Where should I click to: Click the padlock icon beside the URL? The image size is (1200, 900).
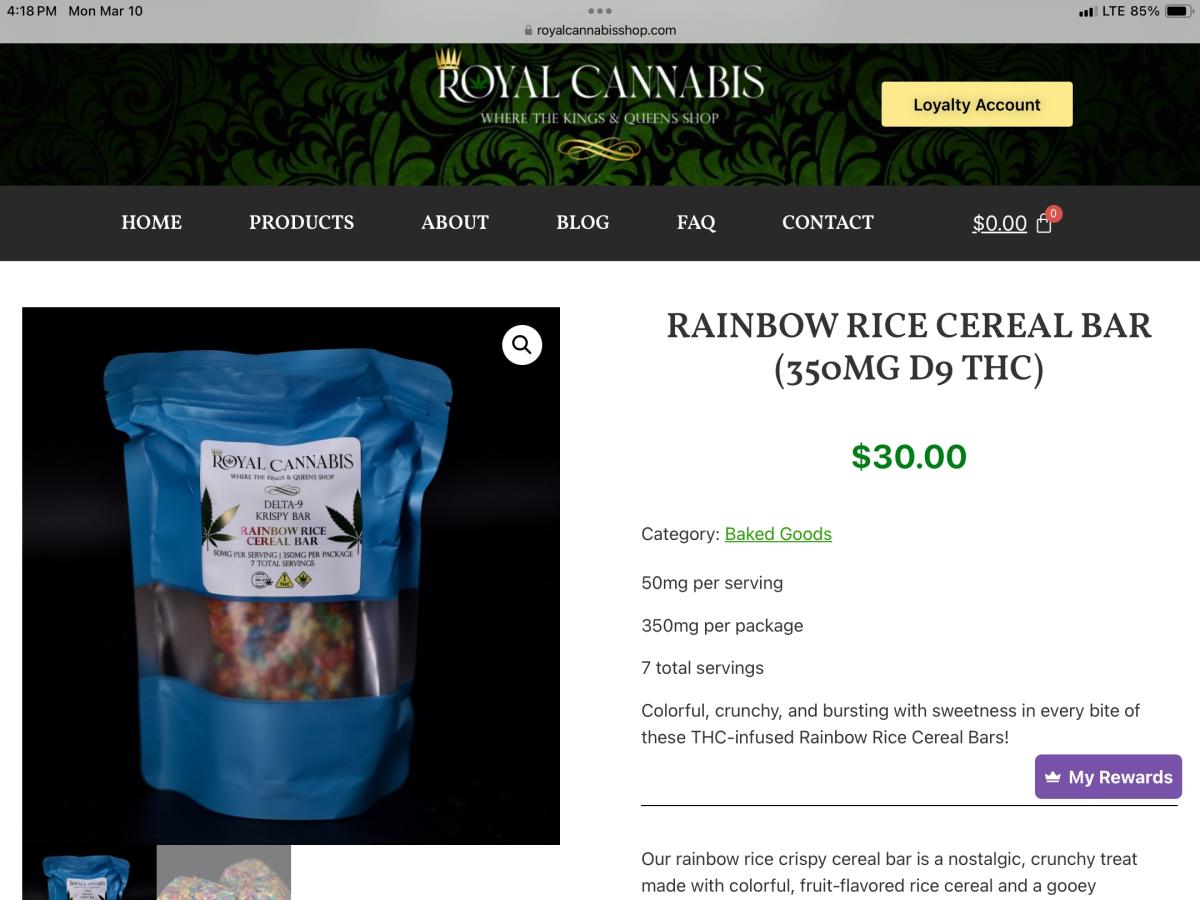tap(528, 30)
